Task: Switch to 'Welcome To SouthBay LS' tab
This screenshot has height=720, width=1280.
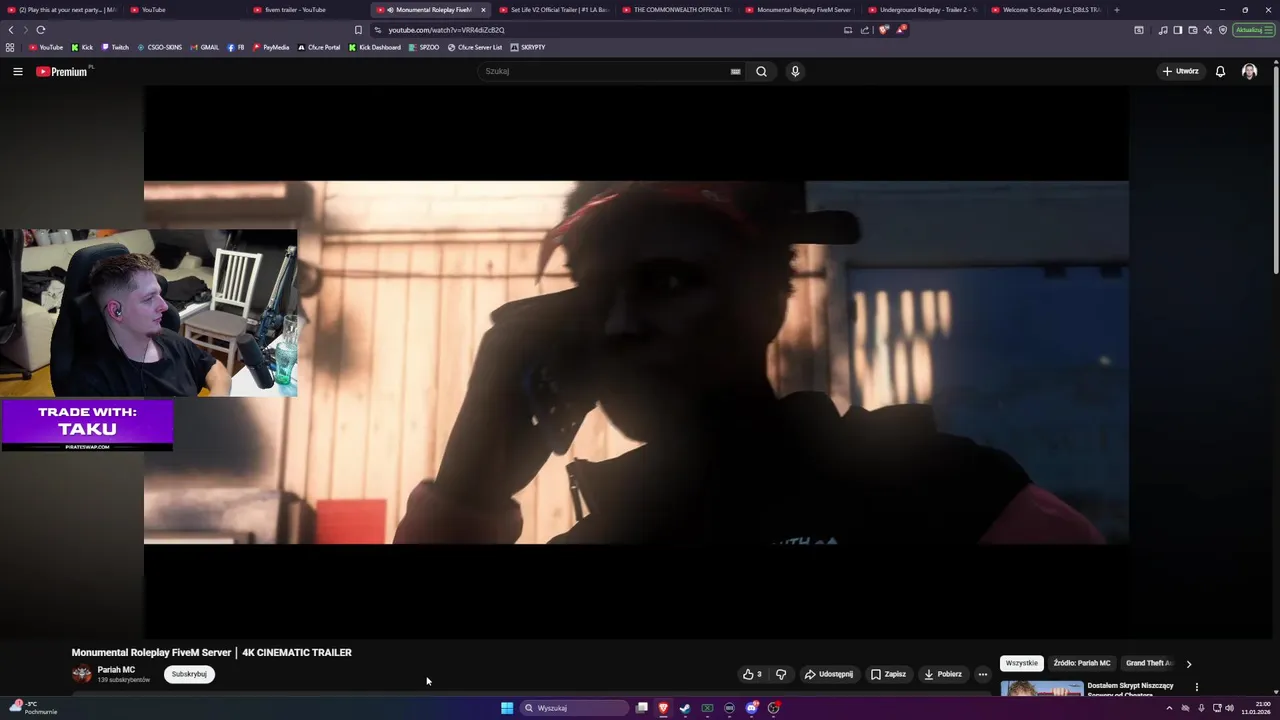Action: tap(1046, 10)
